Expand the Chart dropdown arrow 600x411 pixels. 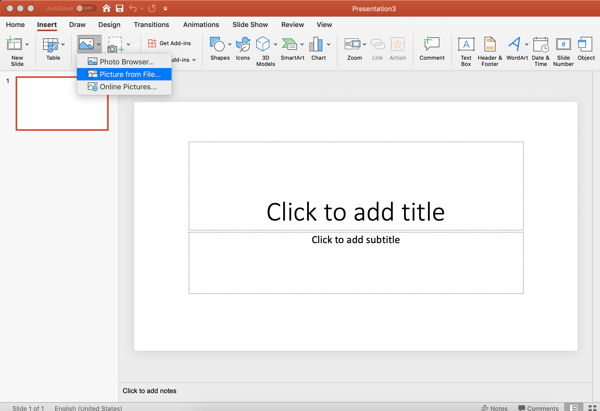(328, 44)
